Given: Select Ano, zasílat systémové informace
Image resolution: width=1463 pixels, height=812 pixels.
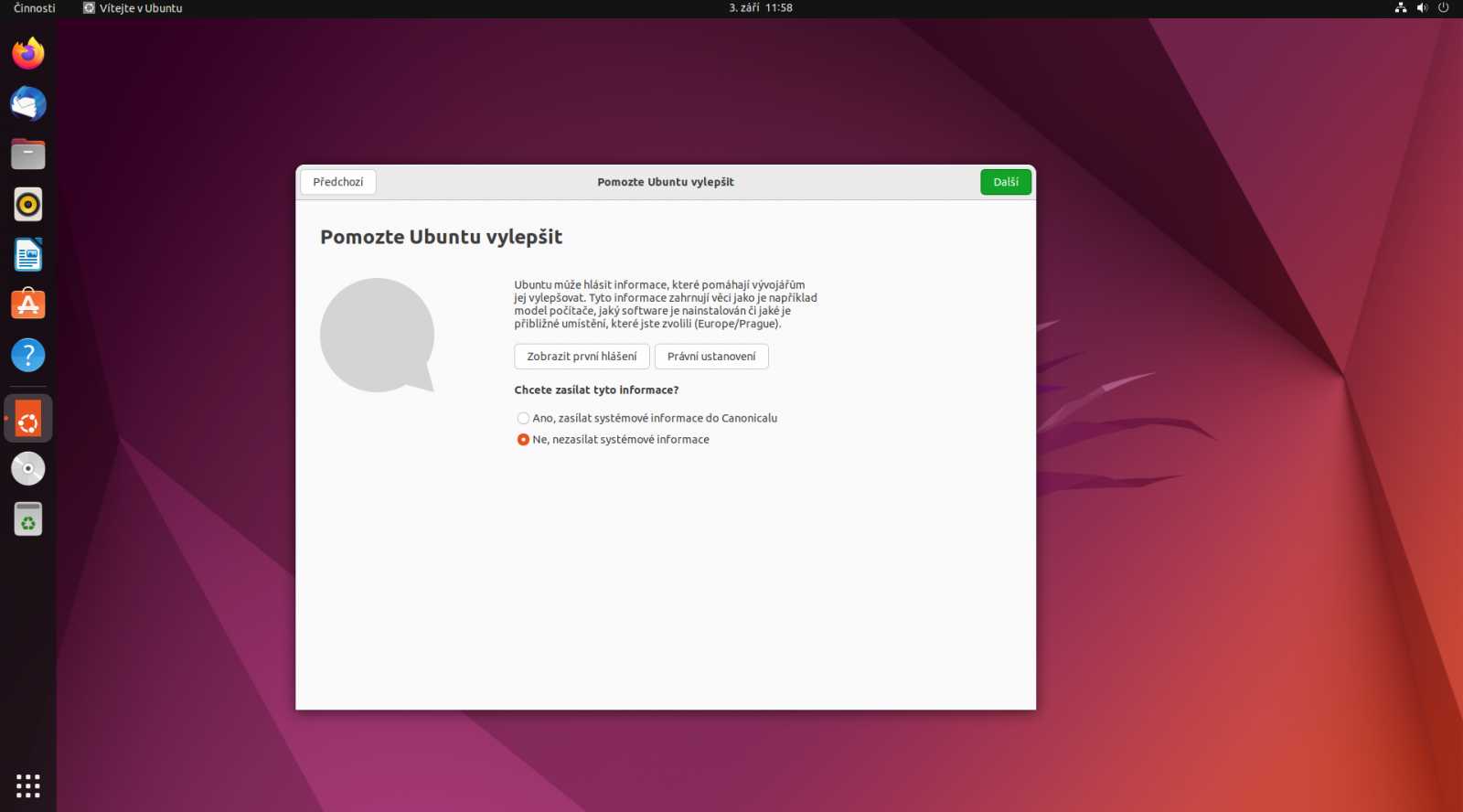Looking at the screenshot, I should pyautogui.click(x=647, y=418).
